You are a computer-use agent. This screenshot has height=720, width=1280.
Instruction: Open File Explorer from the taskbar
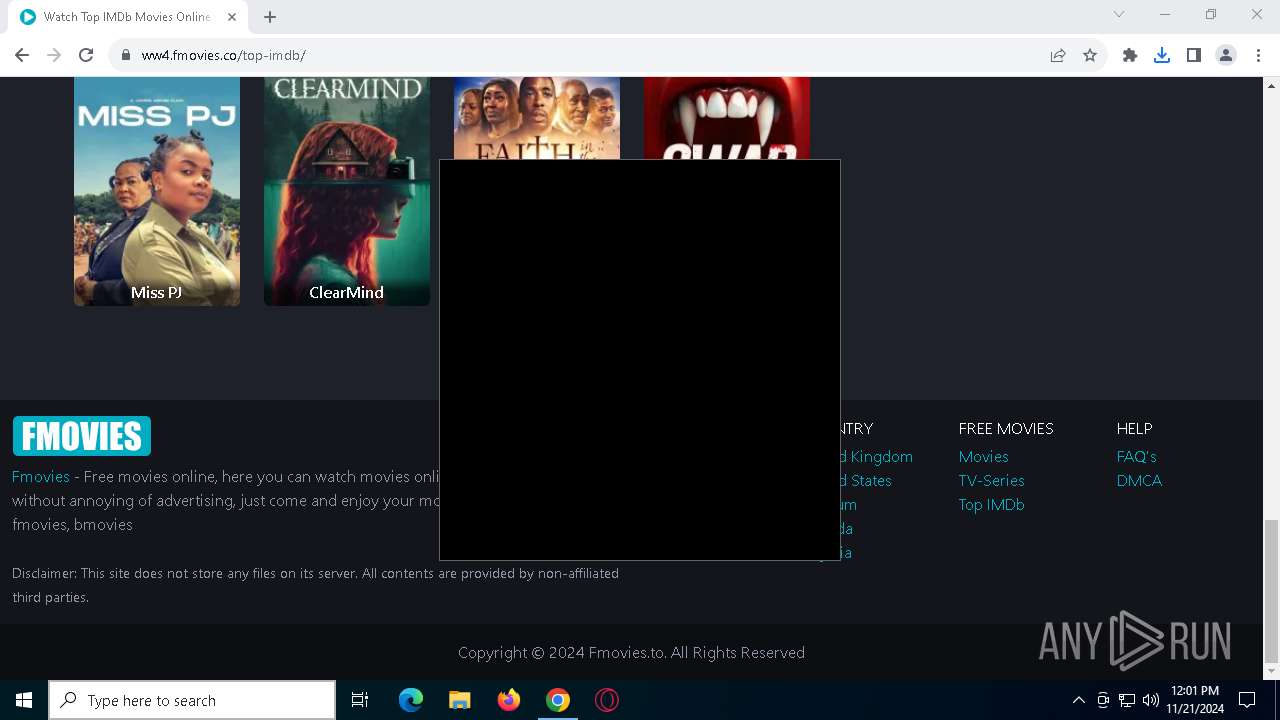coord(460,700)
